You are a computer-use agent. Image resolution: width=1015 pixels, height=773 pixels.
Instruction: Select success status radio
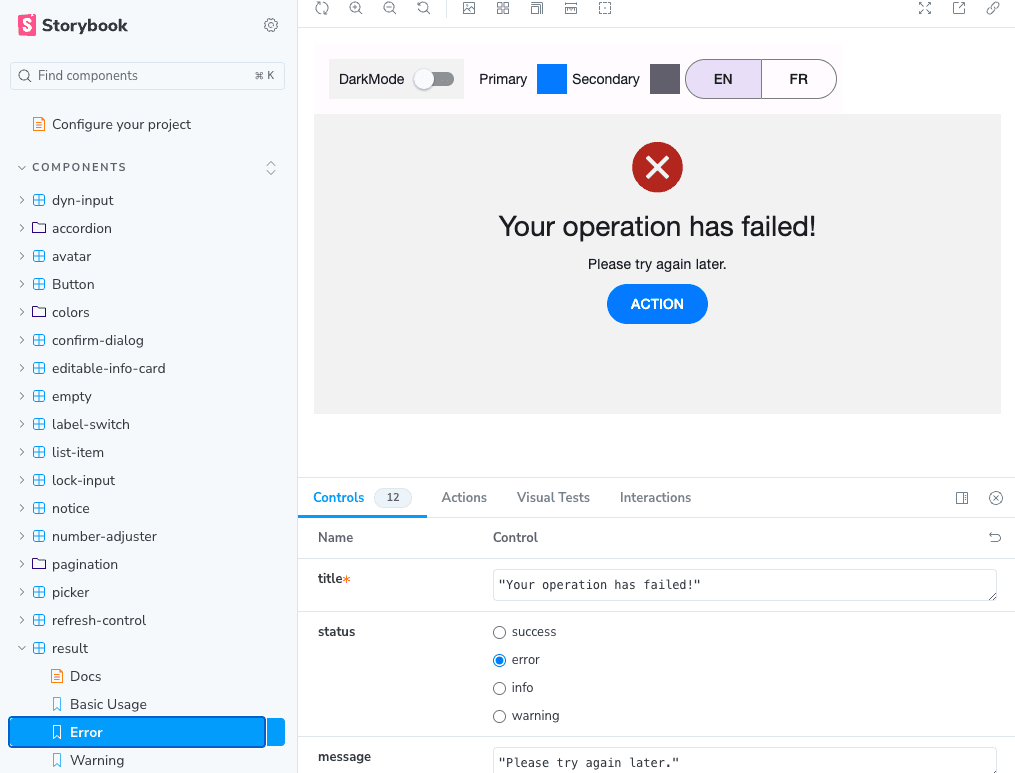point(499,633)
